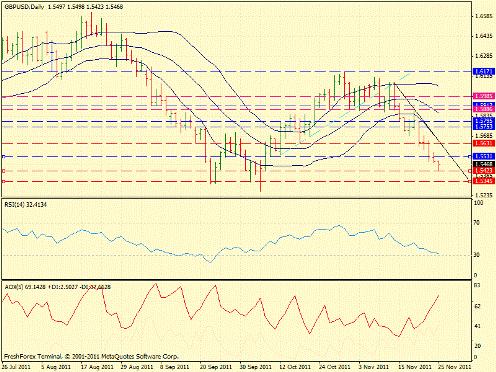Screen dimensions: 496x372
Task: Click the 1.6585 price scale value
Action: pyautogui.click(x=484, y=16)
